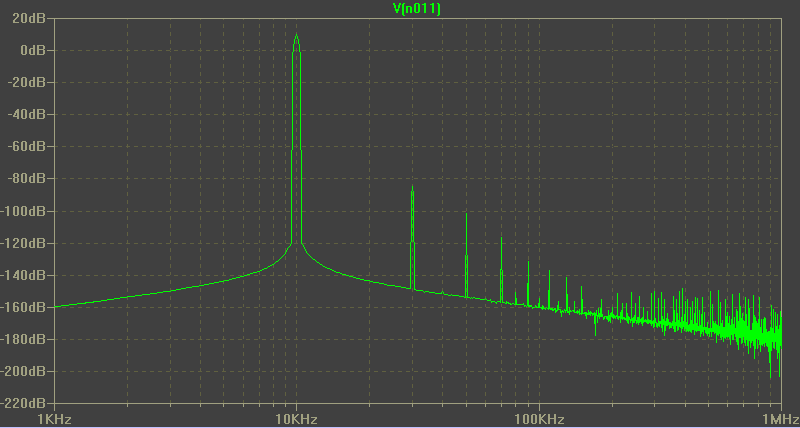Click the -60dB axis label
This screenshot has height=428, width=800.
[x=26, y=147]
